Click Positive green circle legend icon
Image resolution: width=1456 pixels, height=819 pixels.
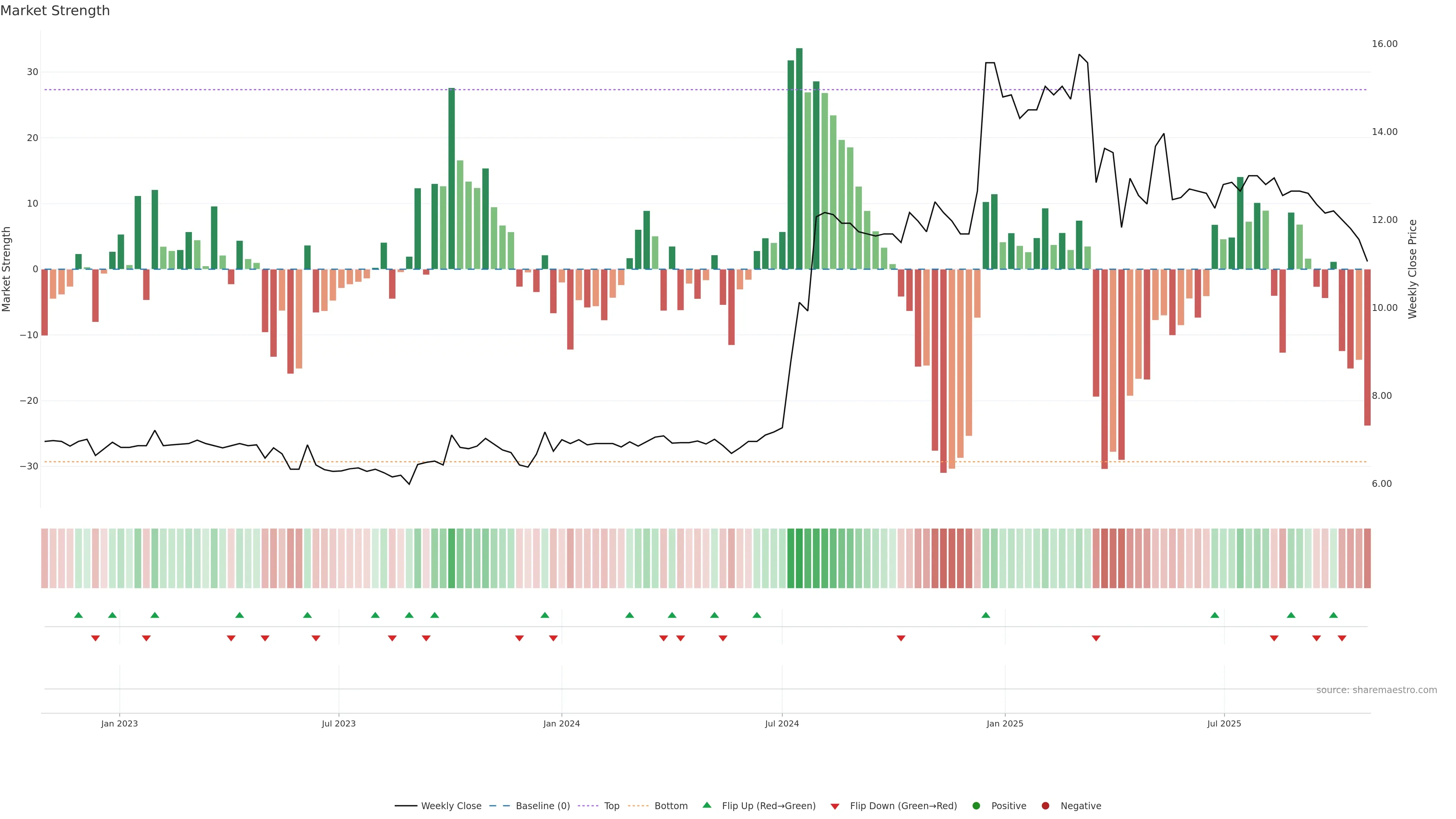tap(976, 806)
